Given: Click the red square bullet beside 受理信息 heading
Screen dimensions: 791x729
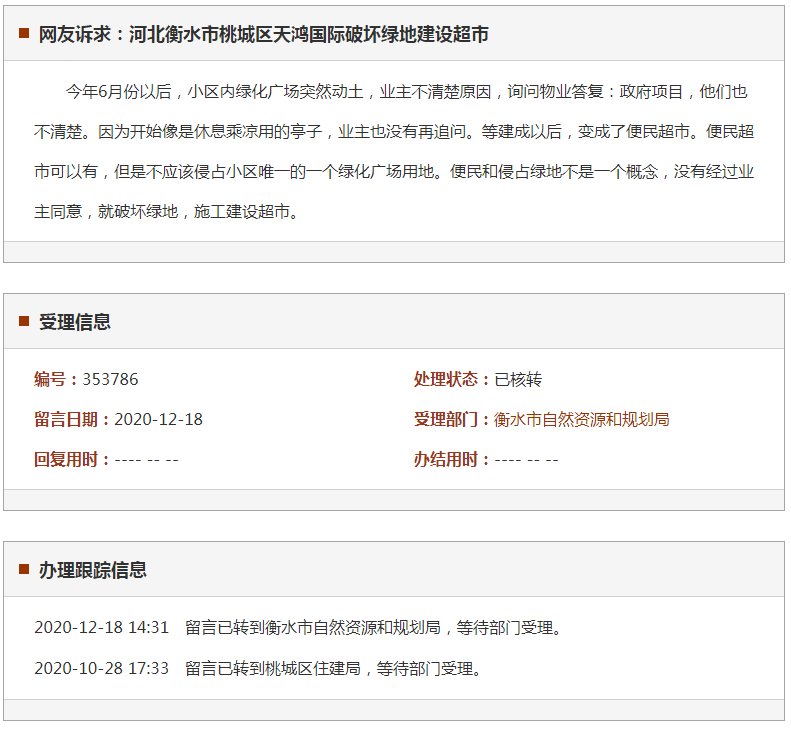Looking at the screenshot, I should [x=23, y=321].
